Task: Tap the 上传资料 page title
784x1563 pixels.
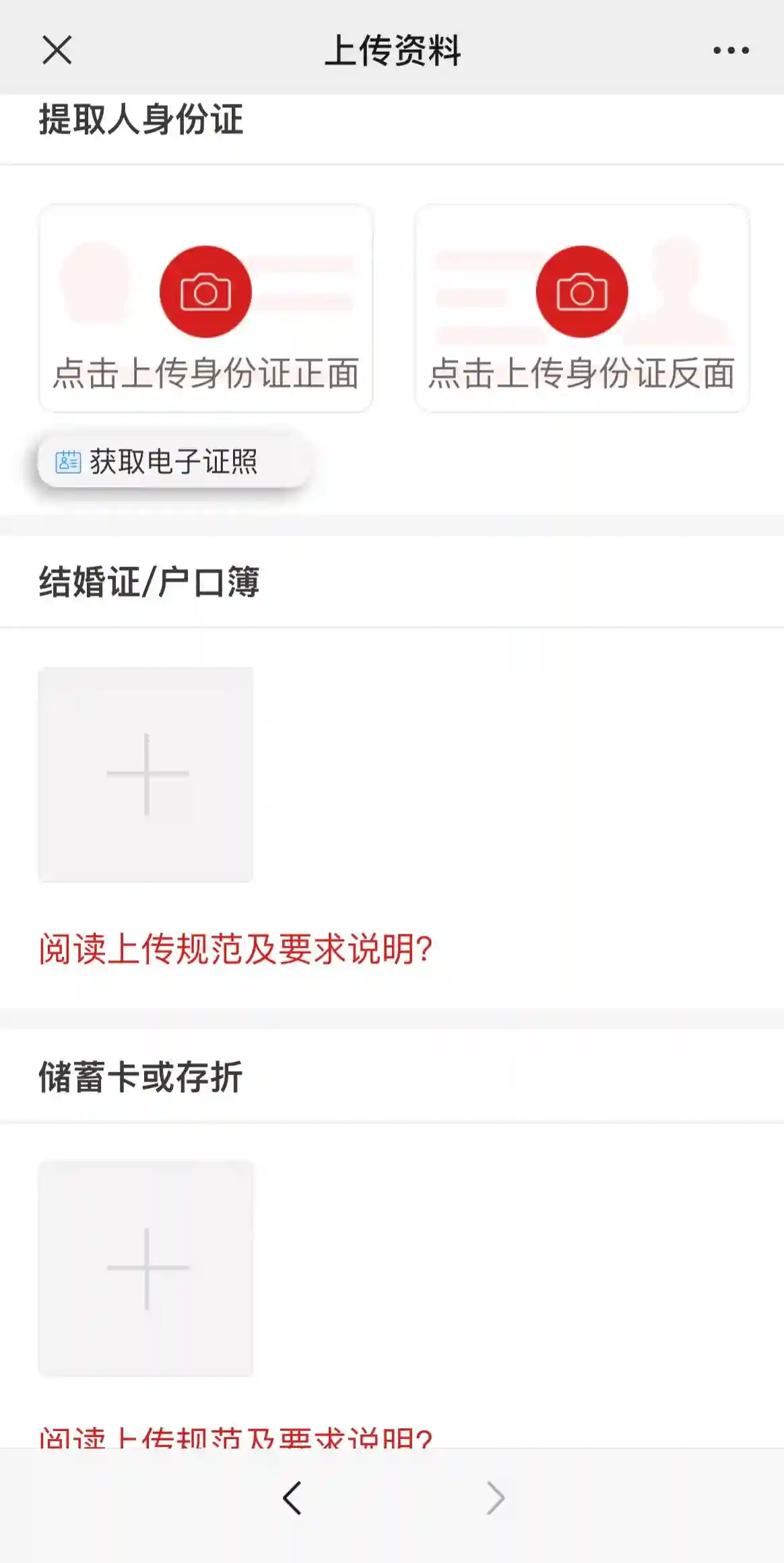Action: [392, 51]
